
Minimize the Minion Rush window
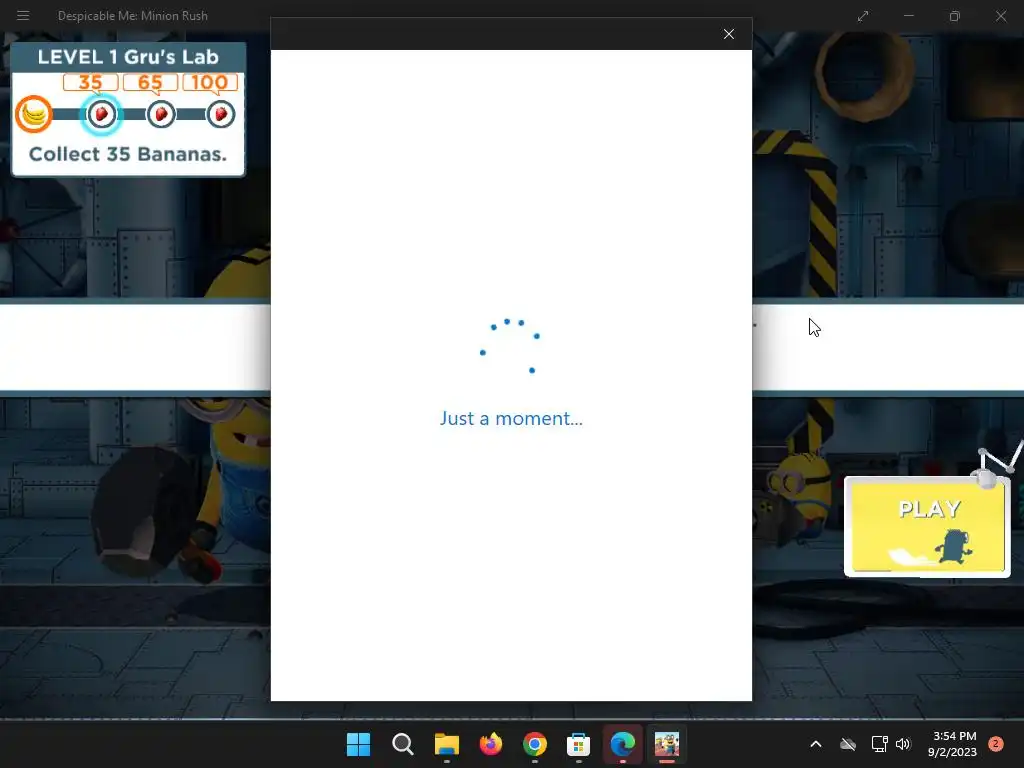click(x=908, y=16)
